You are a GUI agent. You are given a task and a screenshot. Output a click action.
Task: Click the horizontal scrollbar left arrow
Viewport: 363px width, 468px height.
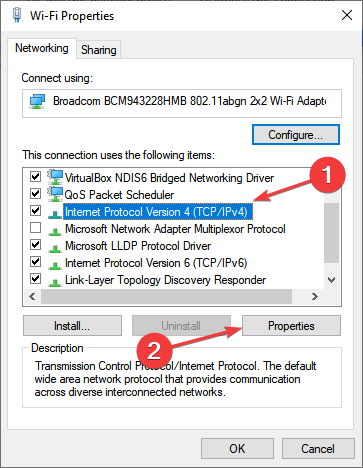click(x=32, y=296)
